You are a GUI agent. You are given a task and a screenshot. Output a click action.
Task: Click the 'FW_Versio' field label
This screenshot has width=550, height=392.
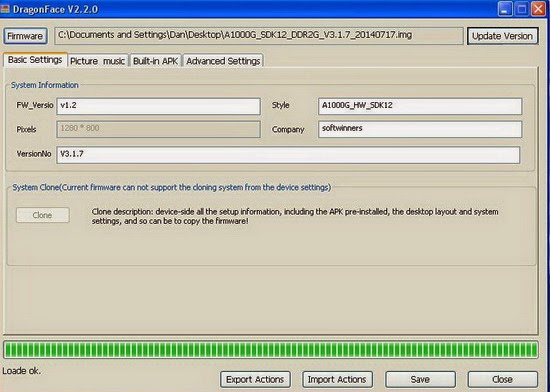click(35, 105)
